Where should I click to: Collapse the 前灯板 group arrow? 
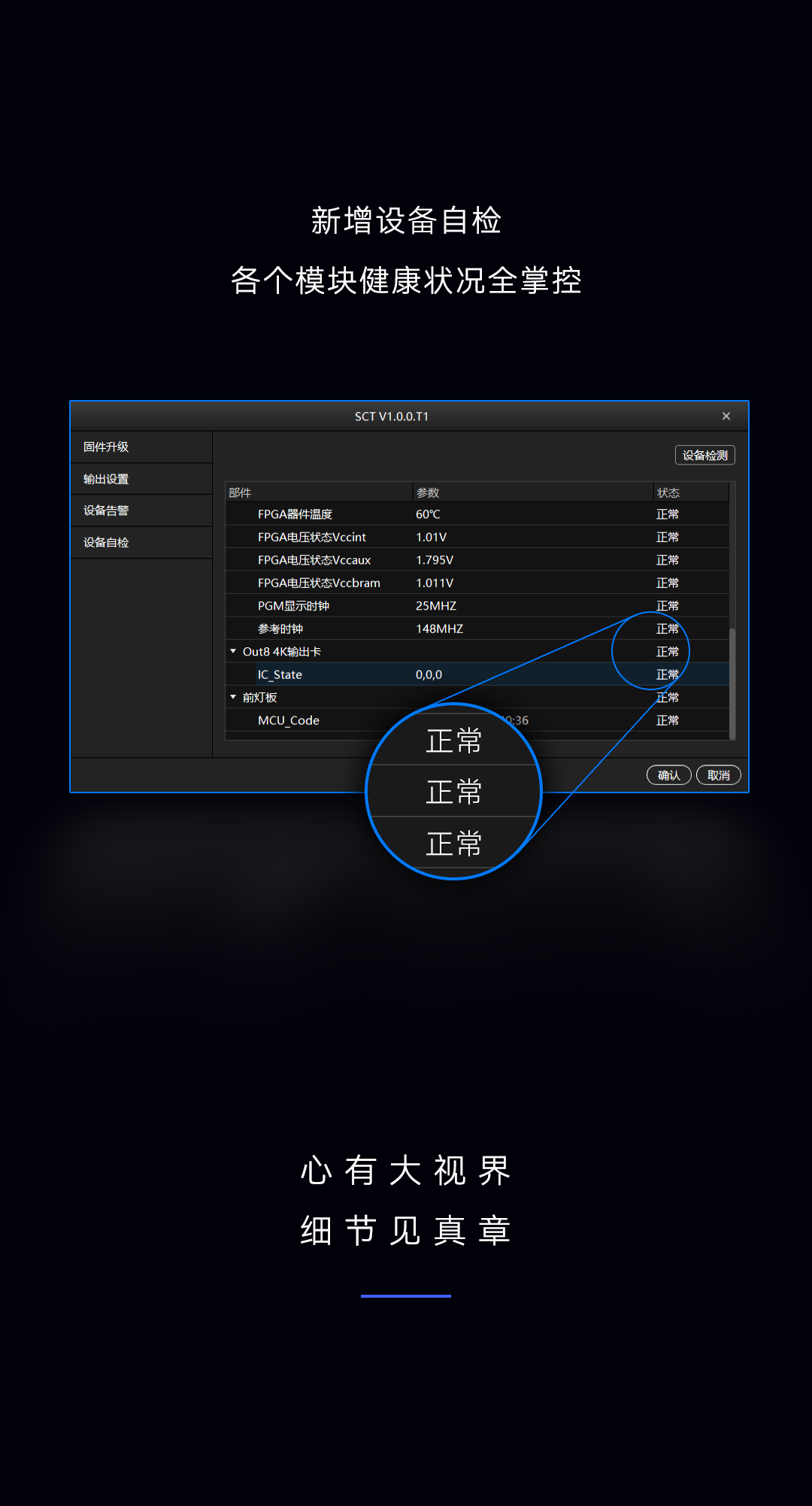pyautogui.click(x=233, y=697)
